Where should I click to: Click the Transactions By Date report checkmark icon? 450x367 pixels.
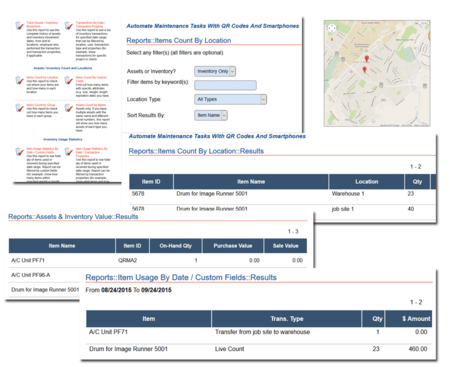pyautogui.click(x=69, y=25)
